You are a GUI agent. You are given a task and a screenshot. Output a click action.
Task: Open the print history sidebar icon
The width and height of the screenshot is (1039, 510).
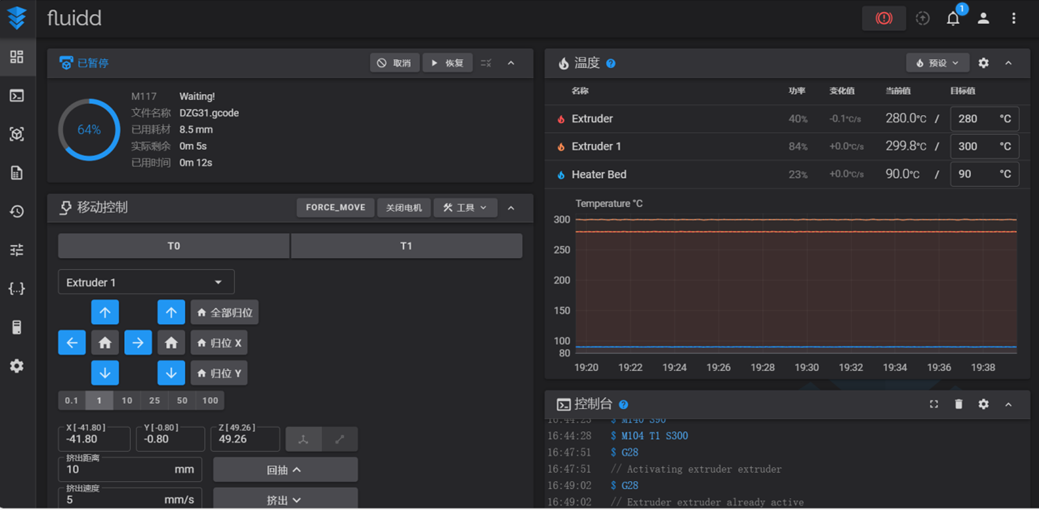click(17, 211)
